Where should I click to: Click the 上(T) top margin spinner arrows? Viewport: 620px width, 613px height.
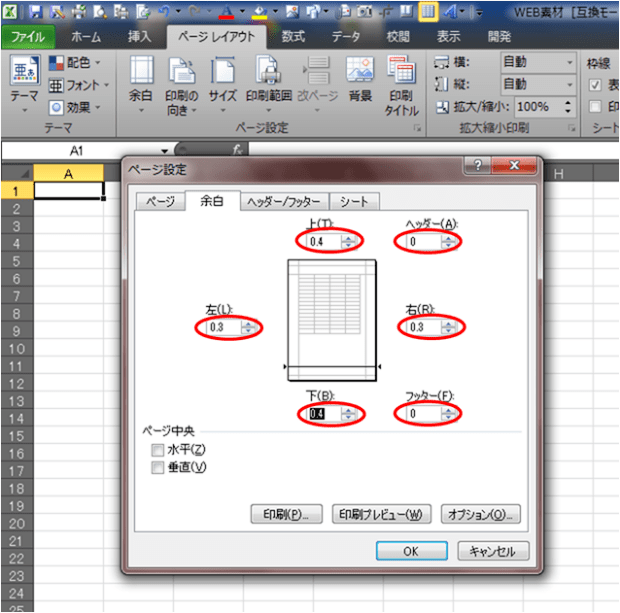tap(349, 241)
